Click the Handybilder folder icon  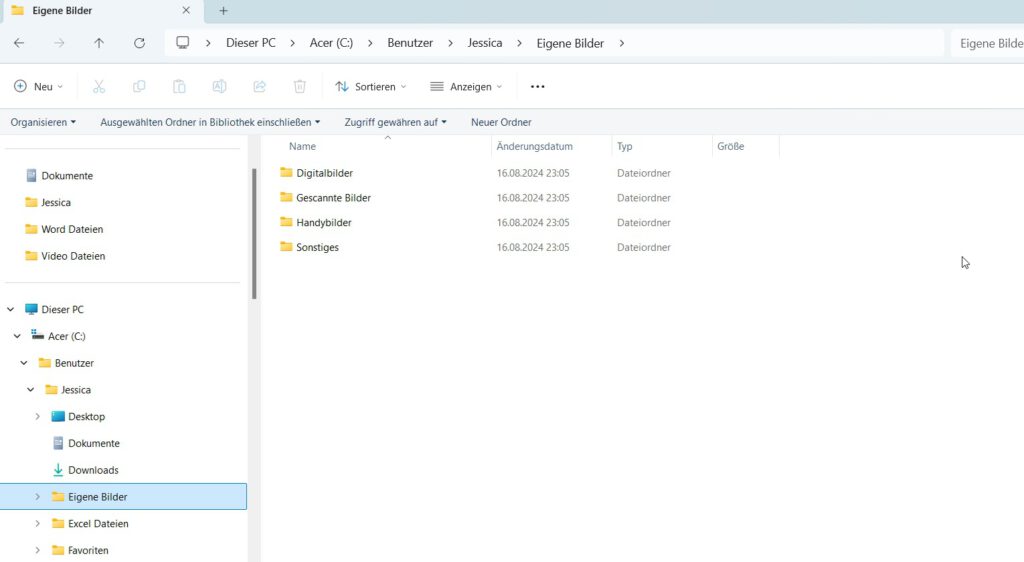286,222
